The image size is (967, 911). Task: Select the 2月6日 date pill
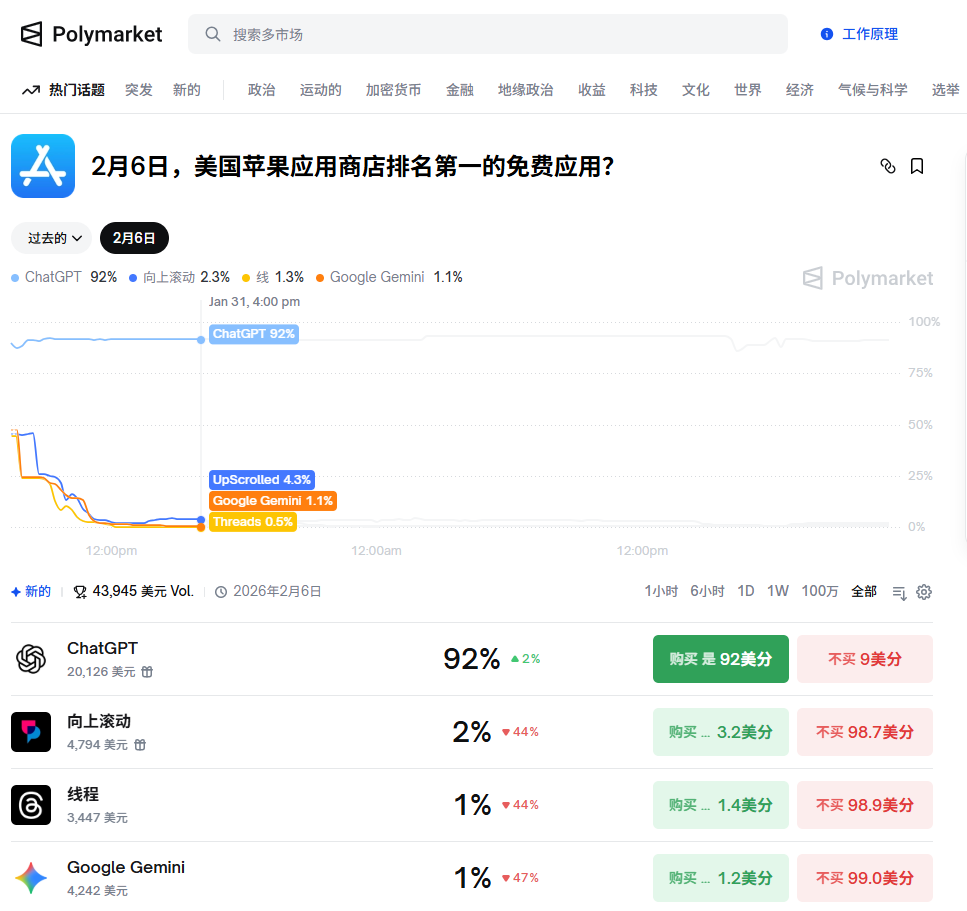click(134, 238)
